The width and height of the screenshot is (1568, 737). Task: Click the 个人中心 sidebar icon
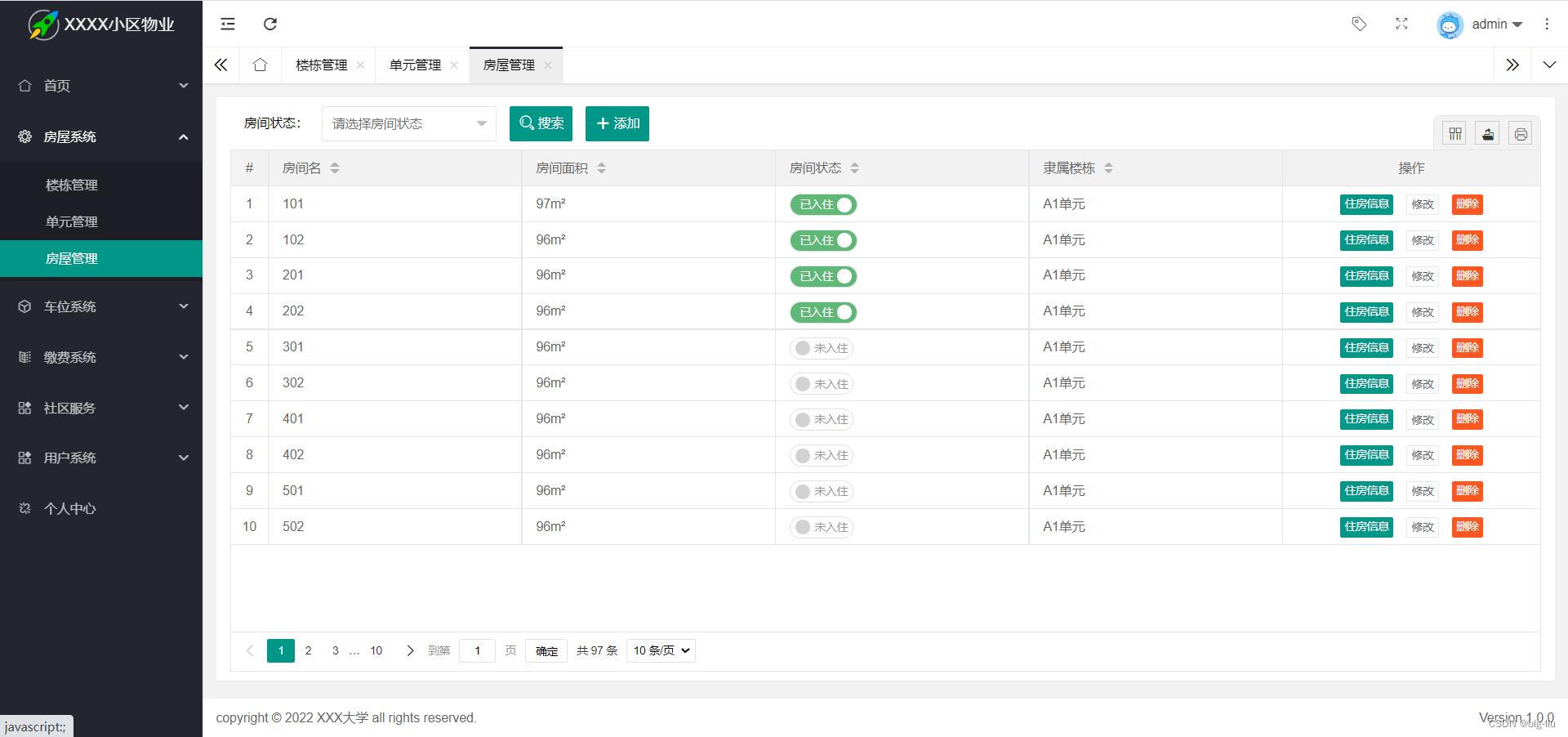(x=24, y=508)
